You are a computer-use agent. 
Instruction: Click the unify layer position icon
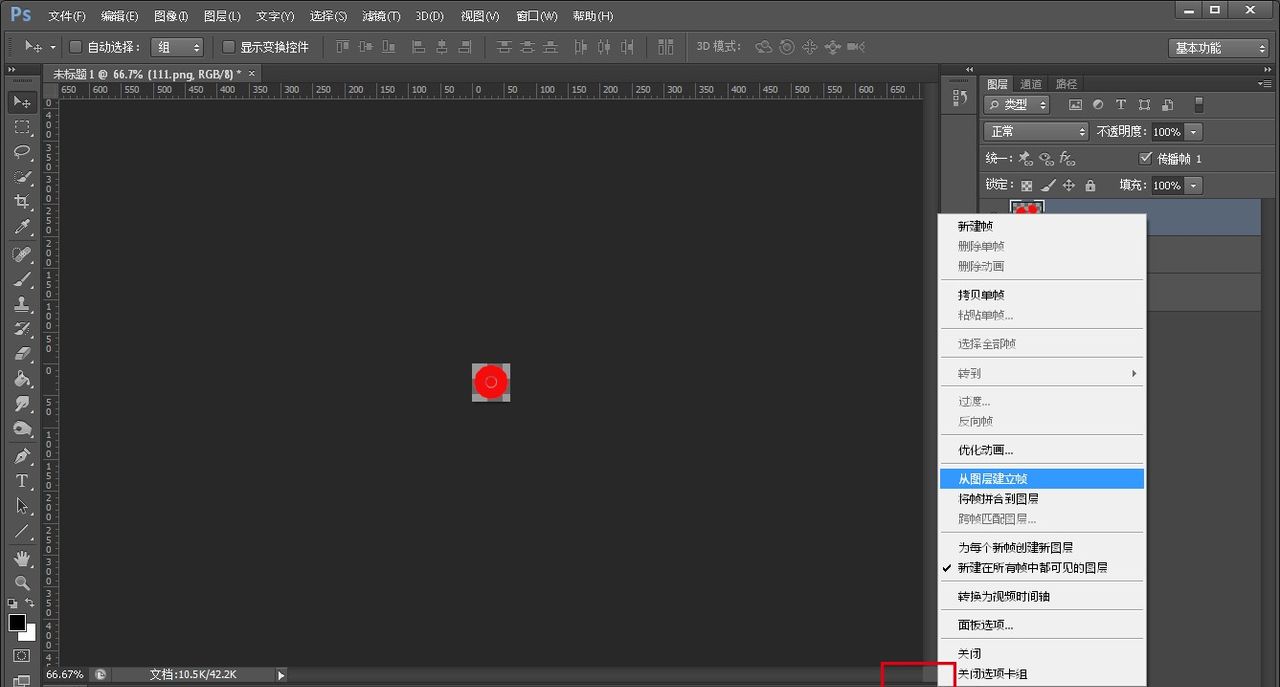click(x=1026, y=158)
